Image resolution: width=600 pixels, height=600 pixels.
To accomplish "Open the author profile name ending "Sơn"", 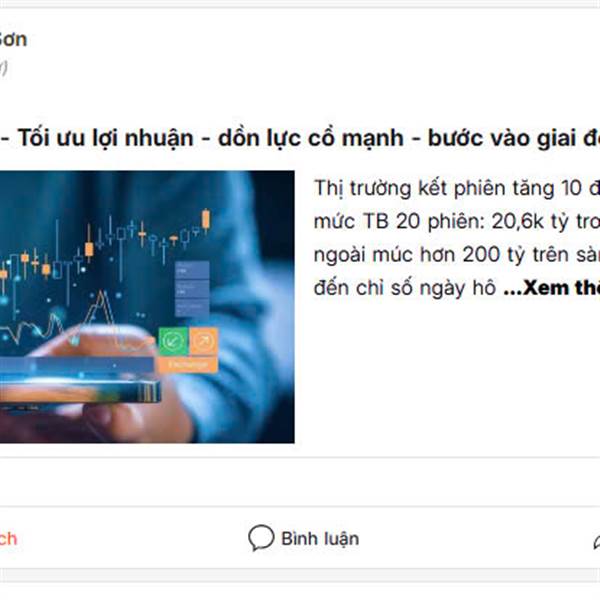I will [13, 39].
